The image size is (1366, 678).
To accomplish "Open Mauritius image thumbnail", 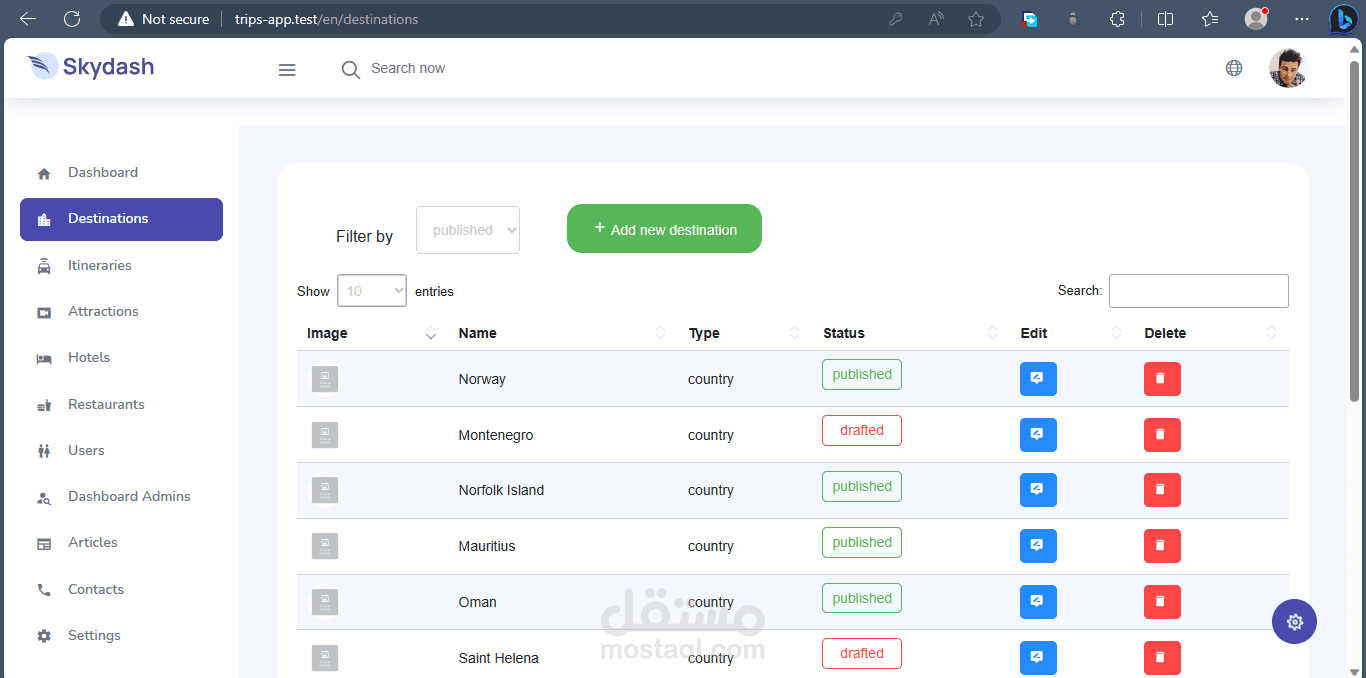I will 325,546.
